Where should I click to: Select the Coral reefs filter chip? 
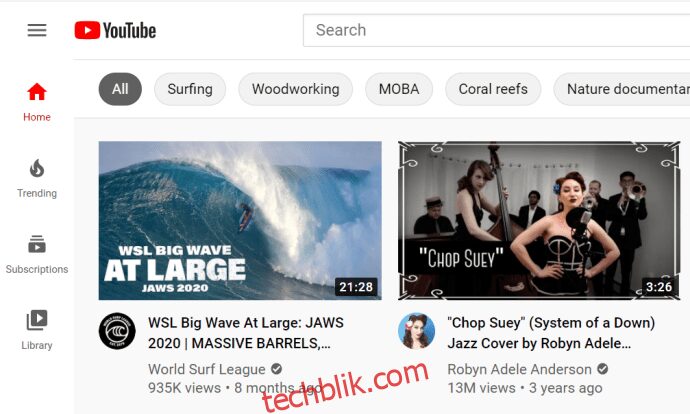click(x=493, y=89)
